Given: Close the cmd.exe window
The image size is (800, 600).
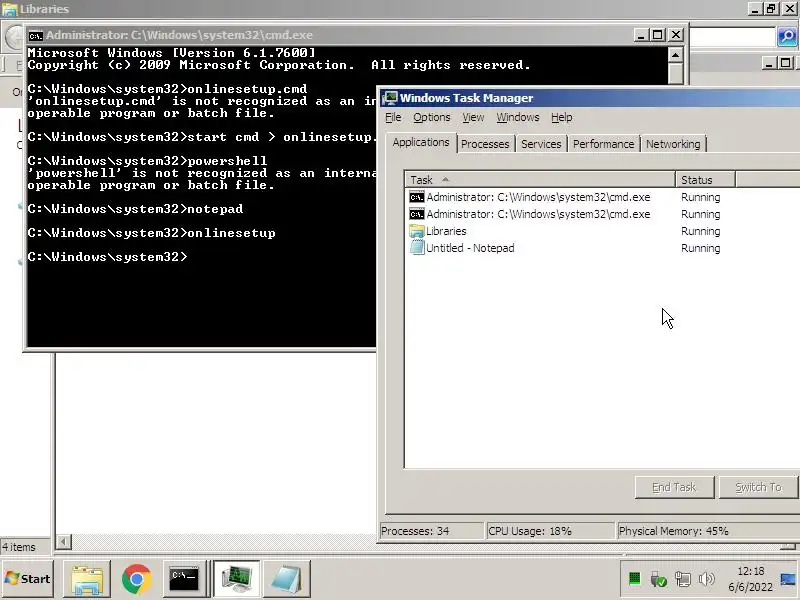Looking at the screenshot, I should [676, 35].
